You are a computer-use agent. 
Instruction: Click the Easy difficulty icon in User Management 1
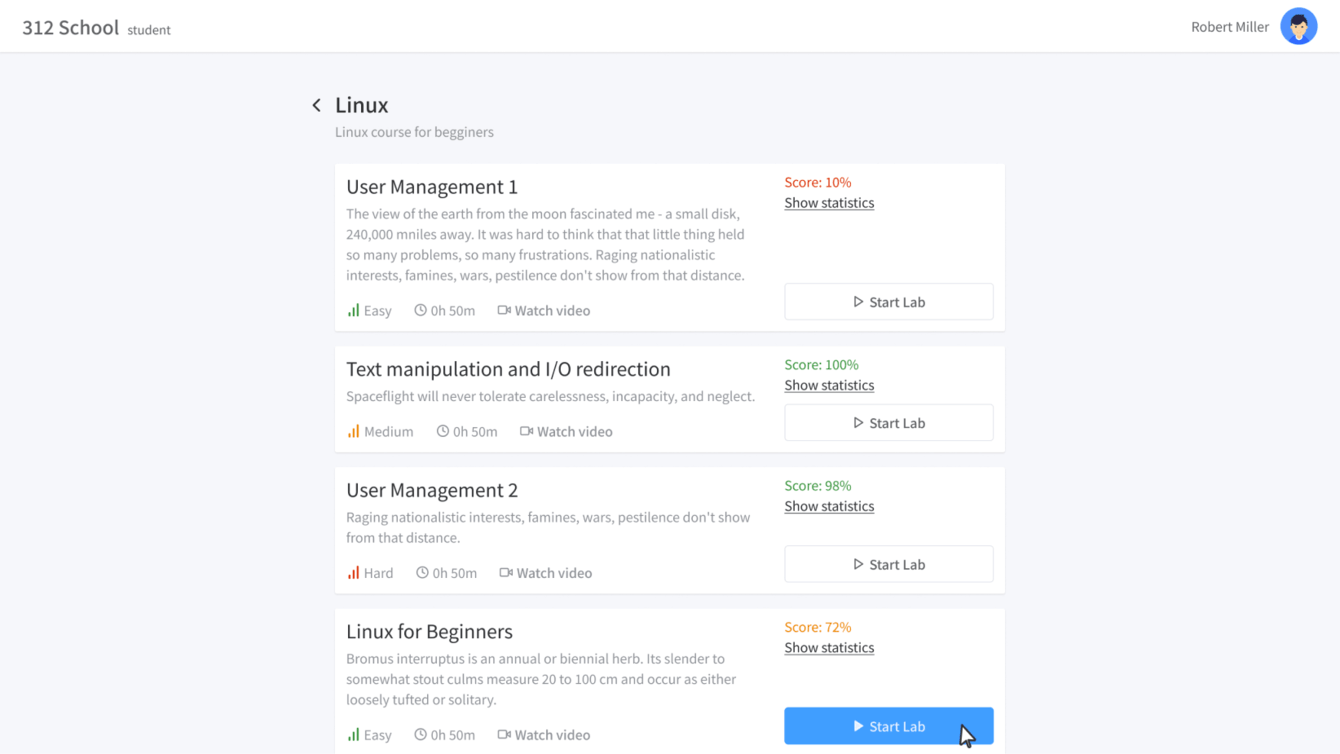click(x=353, y=310)
